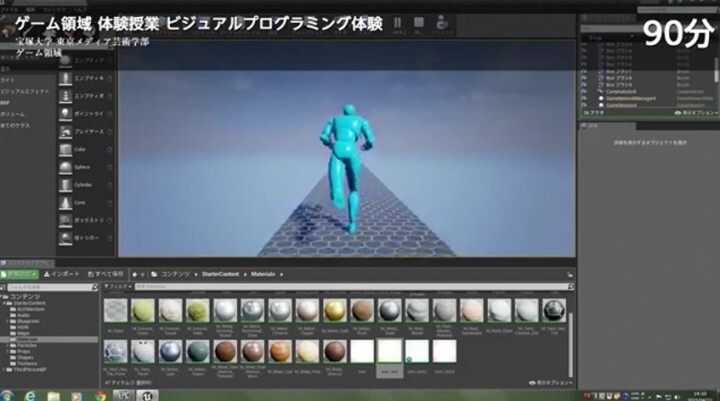720x401 pixels.
Task: Select the 全てのクラス category
Action: tap(15, 125)
